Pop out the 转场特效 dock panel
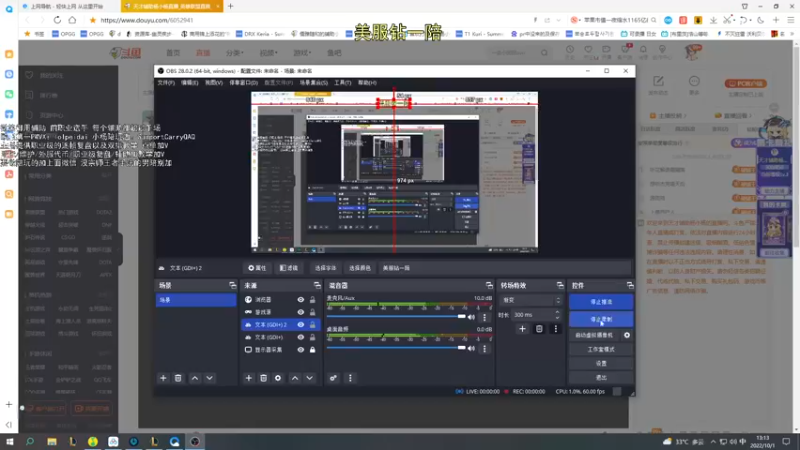Viewport: 800px width, 450px height. point(560,285)
